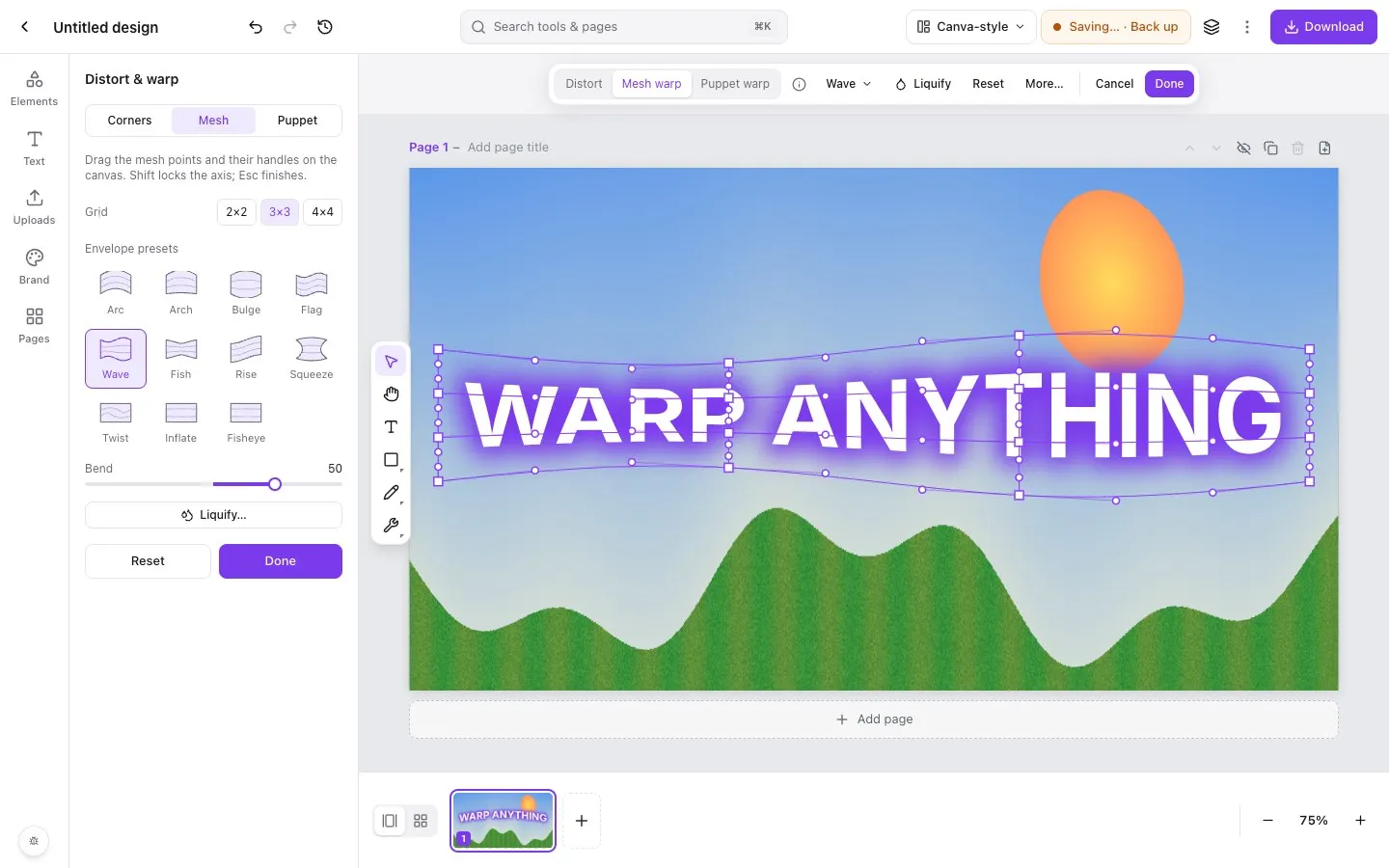Image resolution: width=1389 pixels, height=868 pixels.
Task: Open the More... menu in warp toolbar
Action: coord(1044,84)
